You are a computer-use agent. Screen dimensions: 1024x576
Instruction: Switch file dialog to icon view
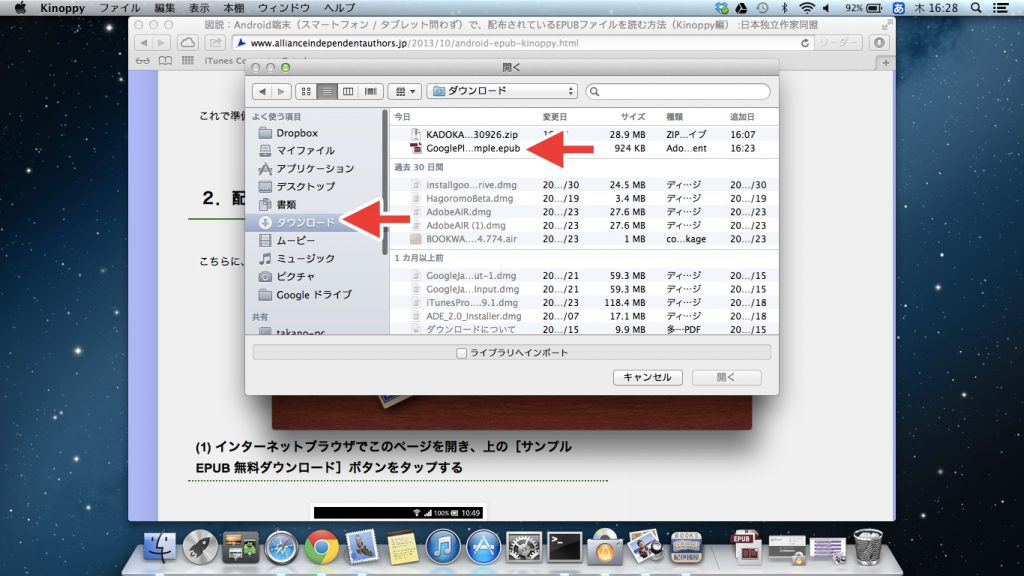tap(306, 91)
